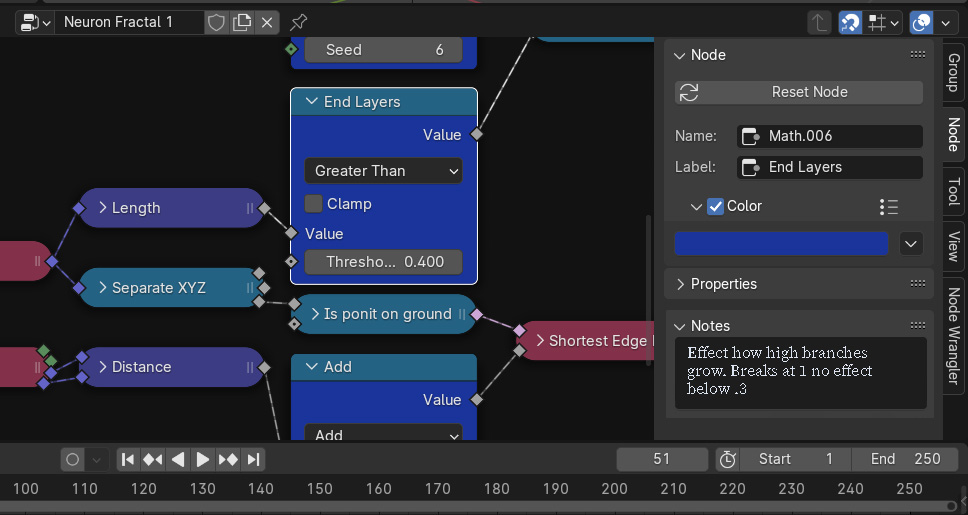Disable the custom Color checkbox

click(716, 206)
